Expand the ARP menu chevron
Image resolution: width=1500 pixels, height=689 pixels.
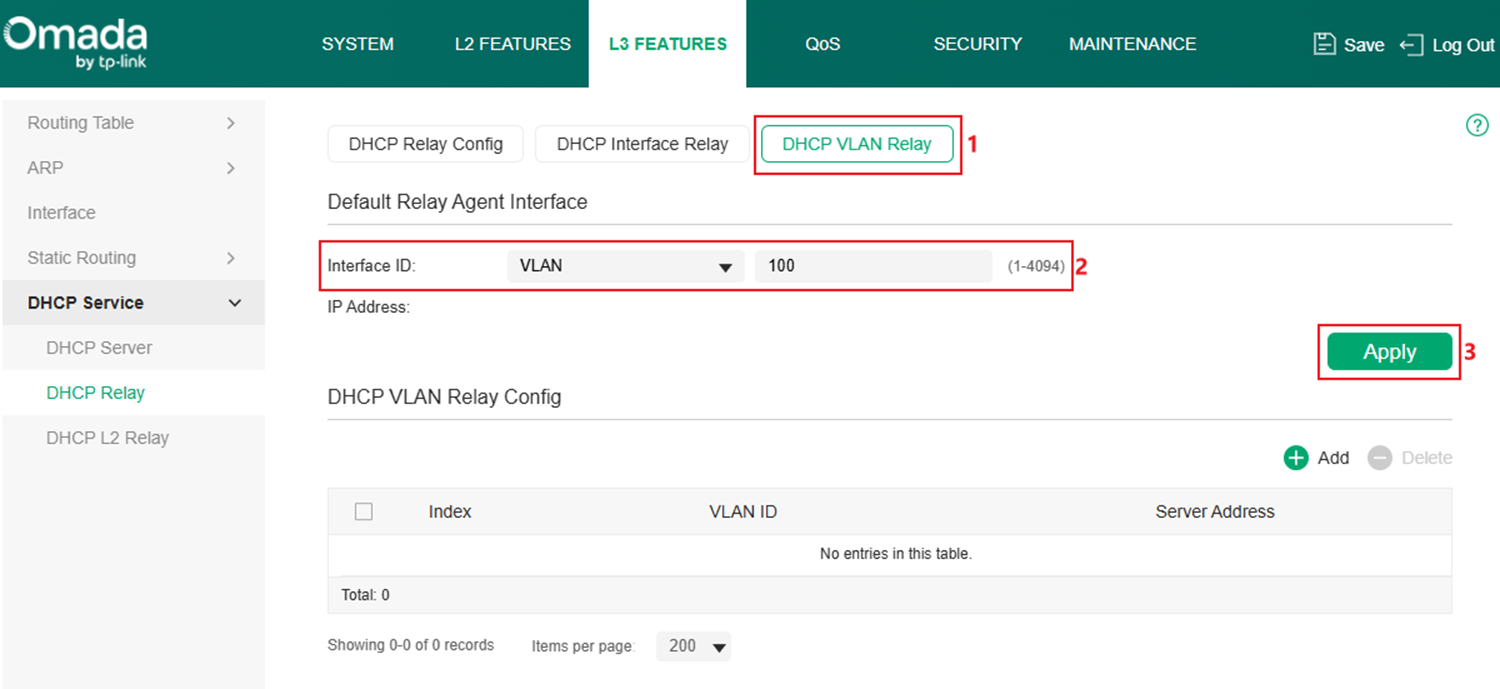[231, 168]
